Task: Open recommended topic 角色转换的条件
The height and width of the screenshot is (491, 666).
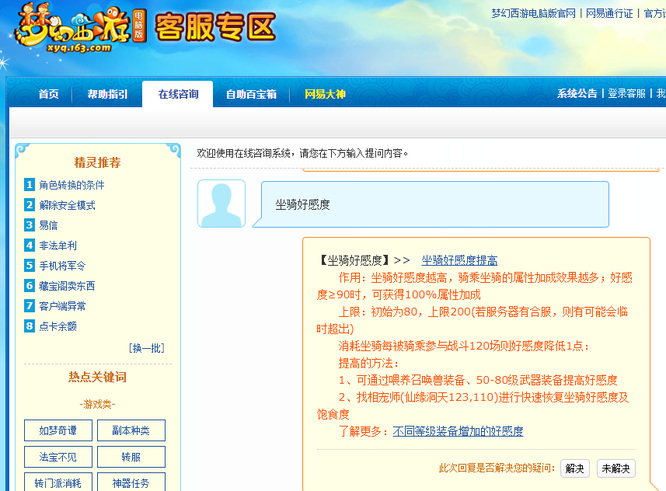Action: (71, 185)
